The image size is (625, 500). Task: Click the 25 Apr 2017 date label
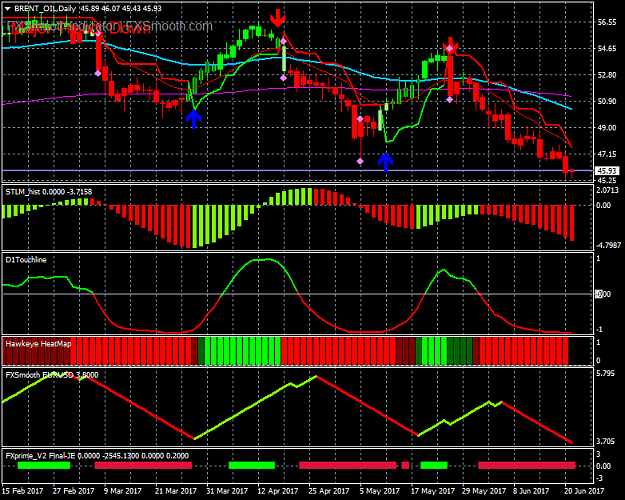tap(329, 491)
